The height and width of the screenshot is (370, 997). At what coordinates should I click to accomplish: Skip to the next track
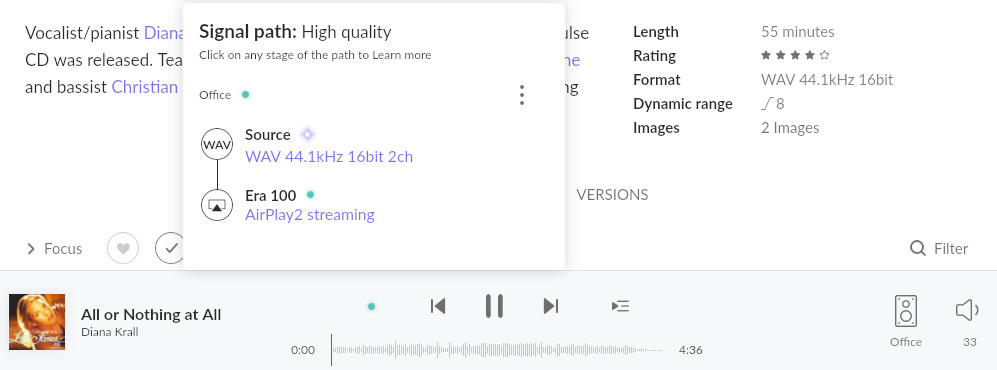tap(551, 306)
